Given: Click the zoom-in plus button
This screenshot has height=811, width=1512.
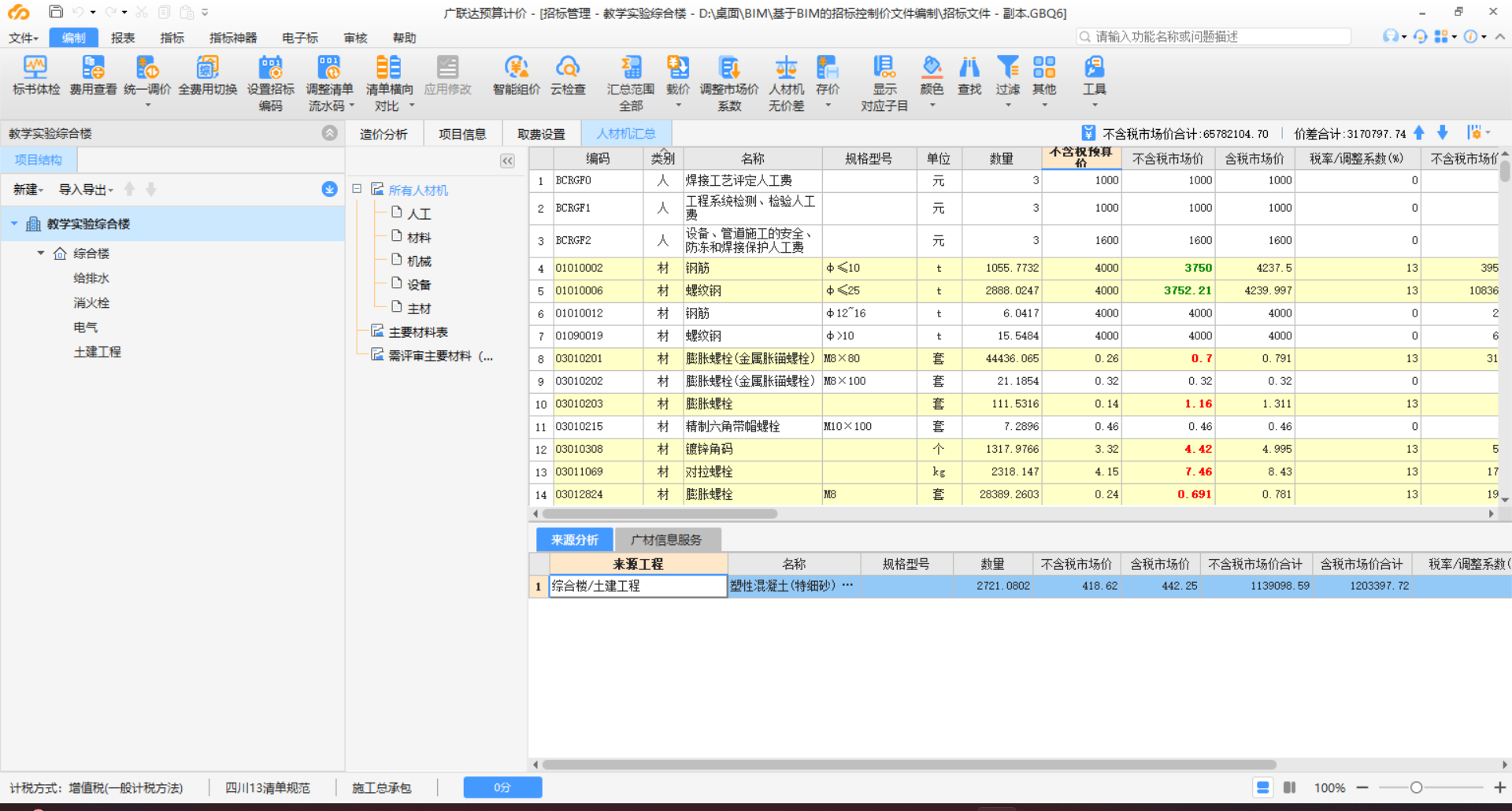Looking at the screenshot, I should [1499, 787].
